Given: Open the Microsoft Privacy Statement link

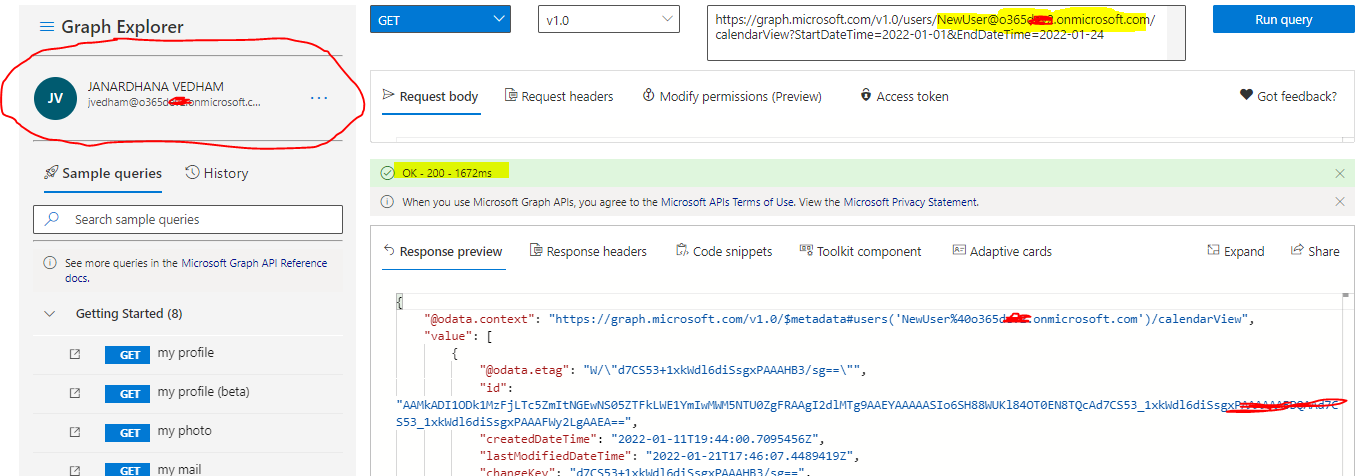Looking at the screenshot, I should point(911,202).
